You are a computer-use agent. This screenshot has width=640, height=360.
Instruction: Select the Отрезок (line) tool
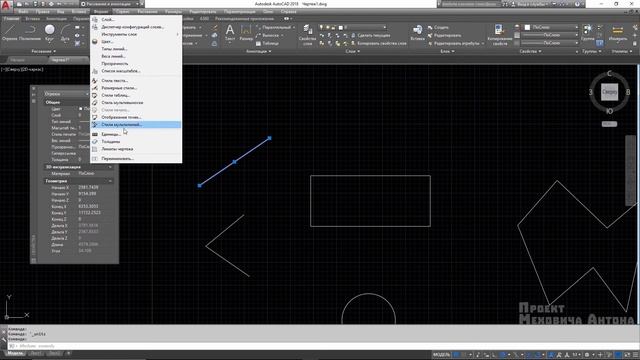click(x=9, y=32)
